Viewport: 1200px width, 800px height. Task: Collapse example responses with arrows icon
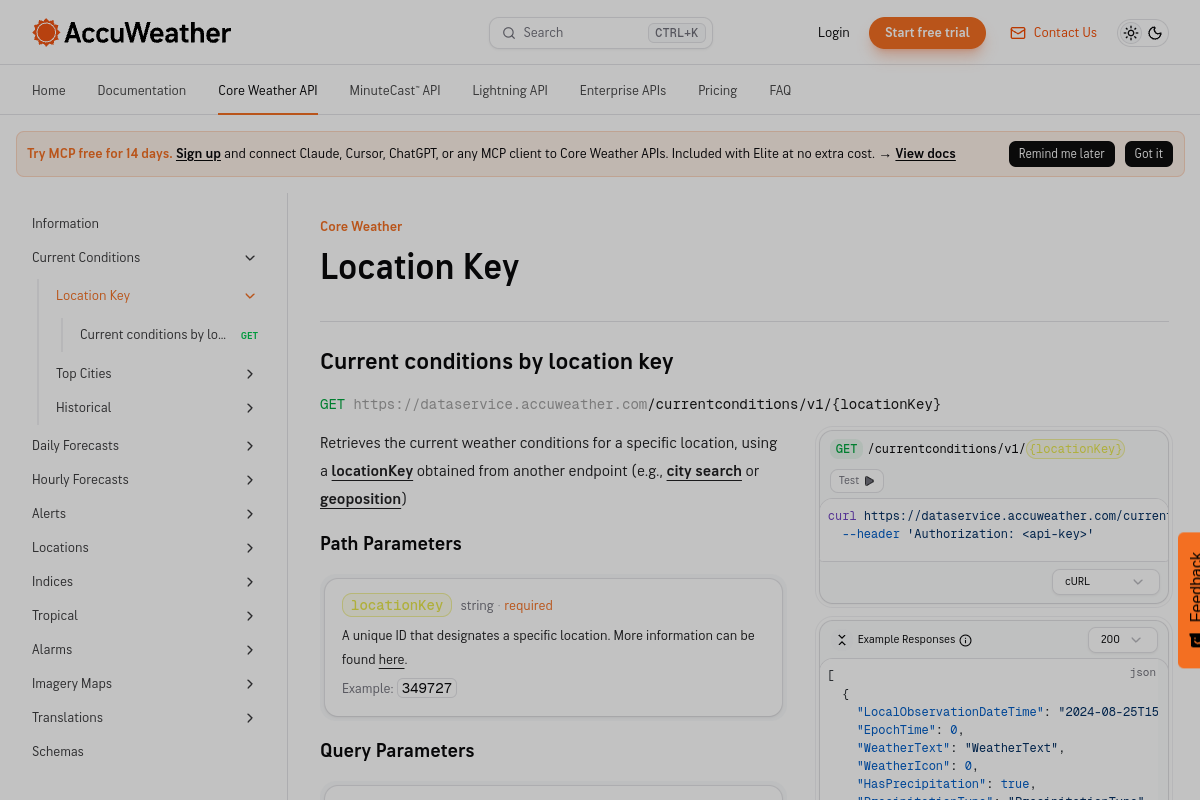842,640
